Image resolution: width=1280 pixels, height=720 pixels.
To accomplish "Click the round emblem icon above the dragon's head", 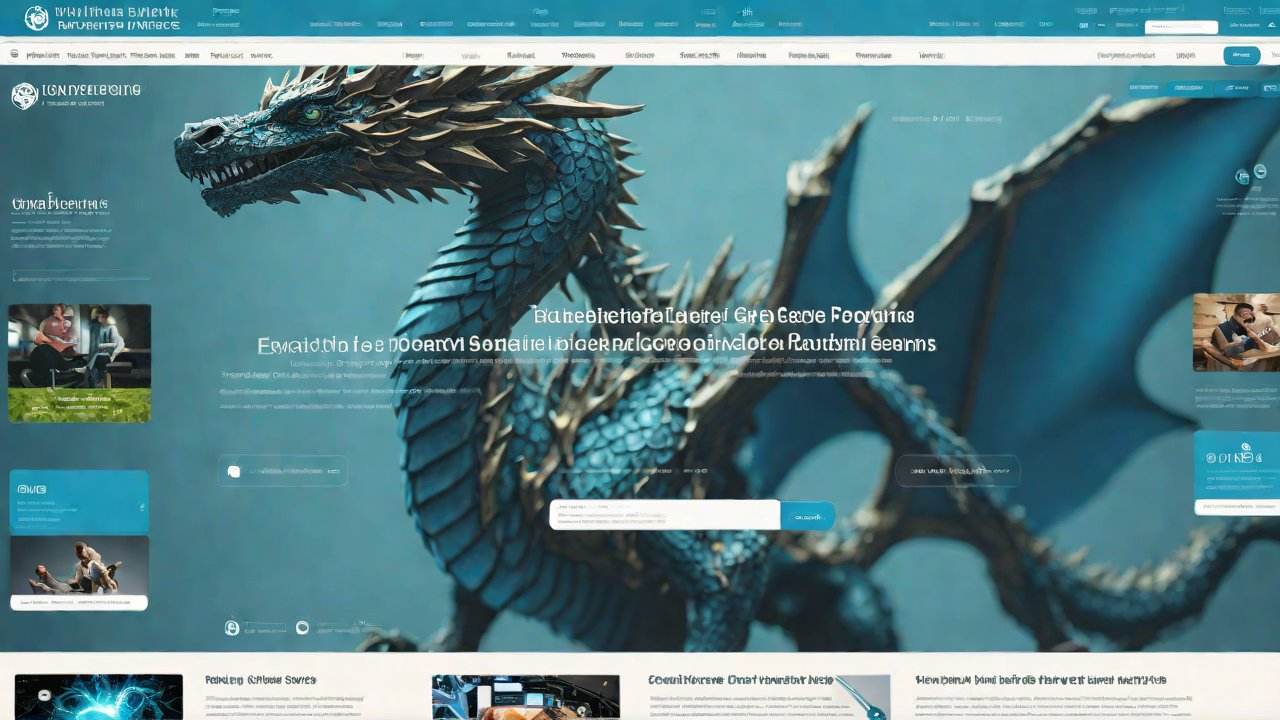I will tap(24, 95).
